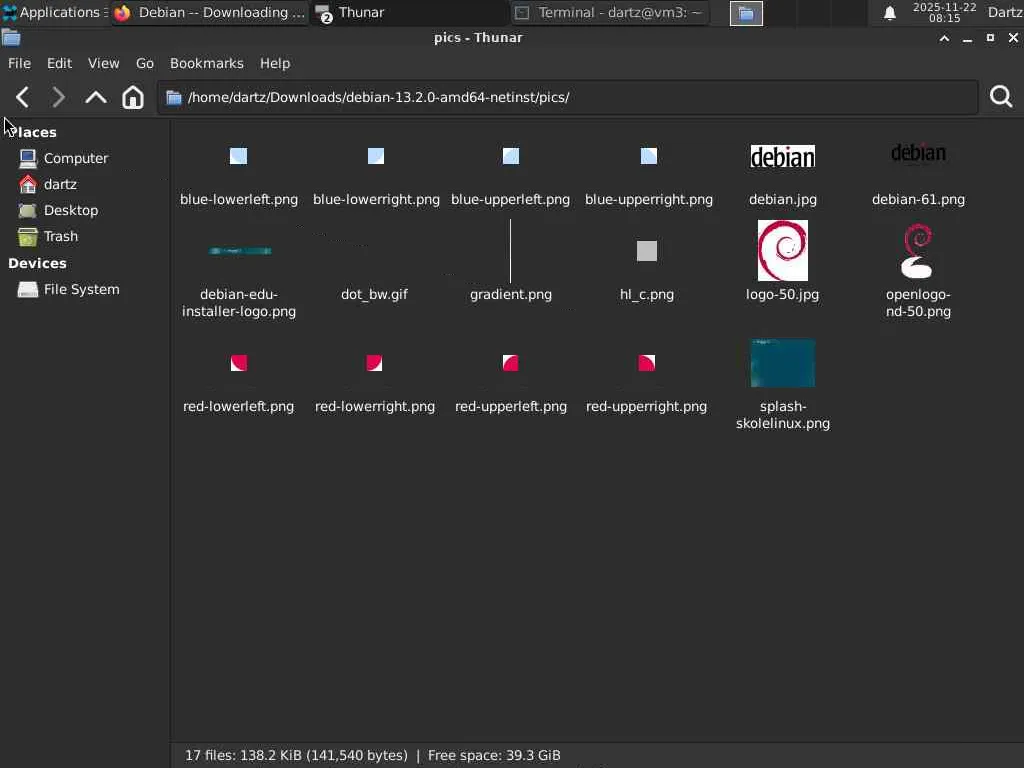Open the search magnifier icon

[x=1000, y=97]
